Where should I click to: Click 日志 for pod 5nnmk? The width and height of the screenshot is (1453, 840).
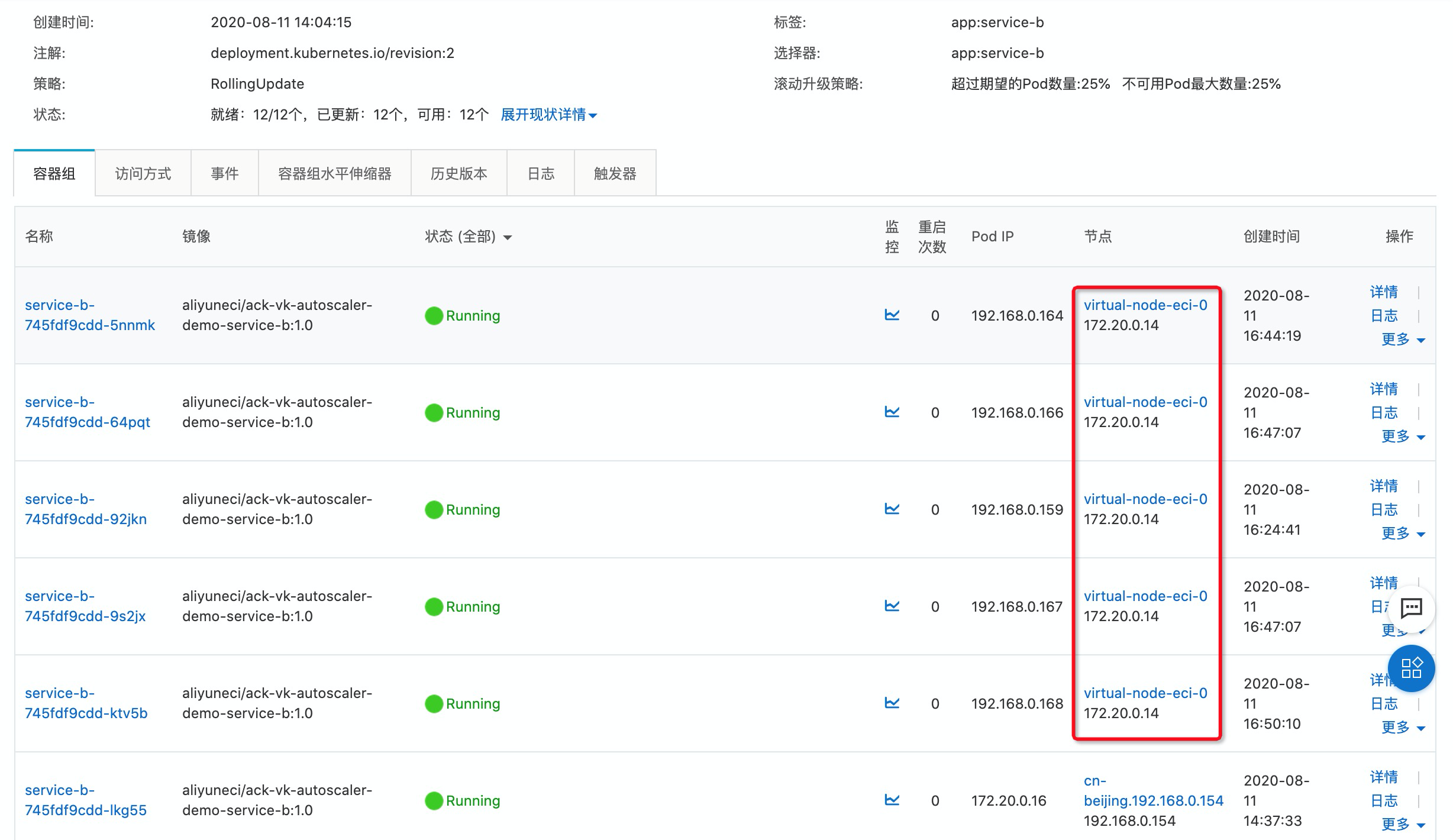[1384, 315]
